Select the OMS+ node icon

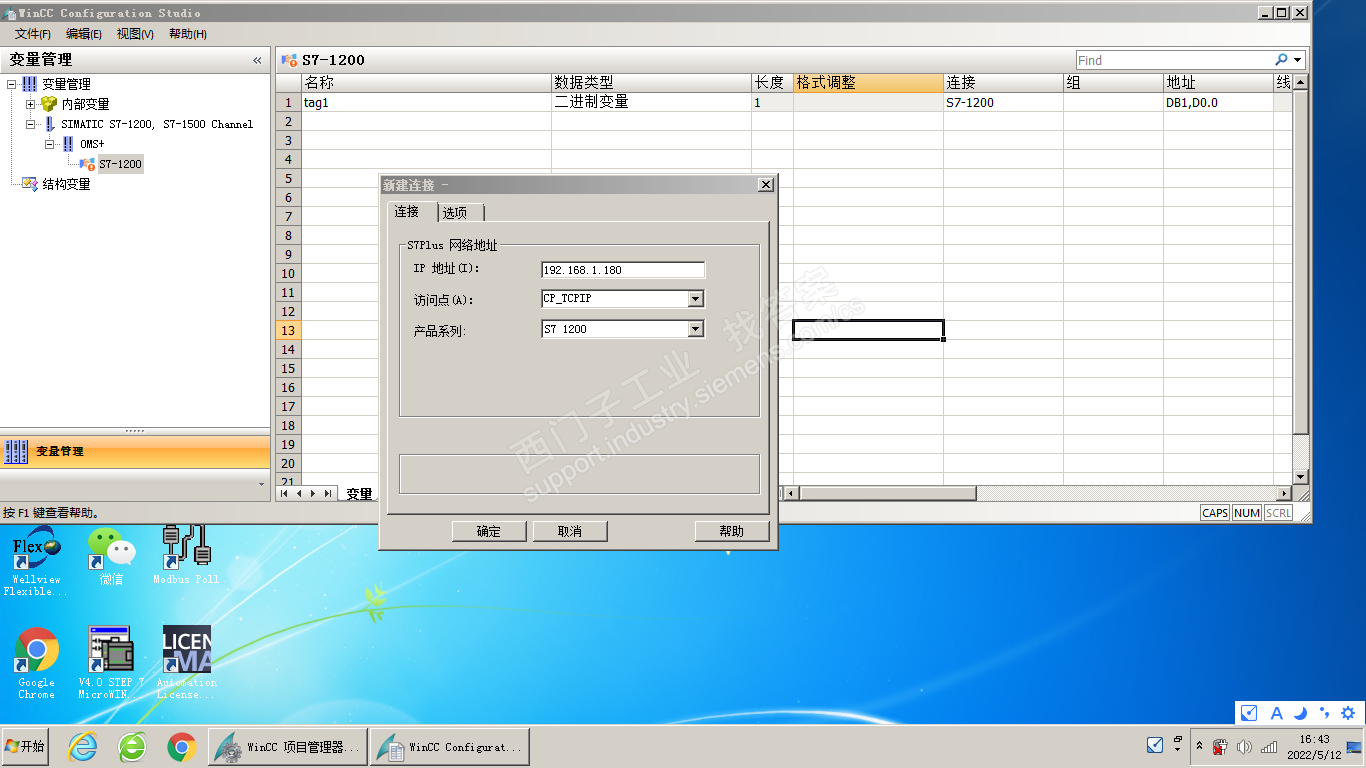(x=68, y=144)
